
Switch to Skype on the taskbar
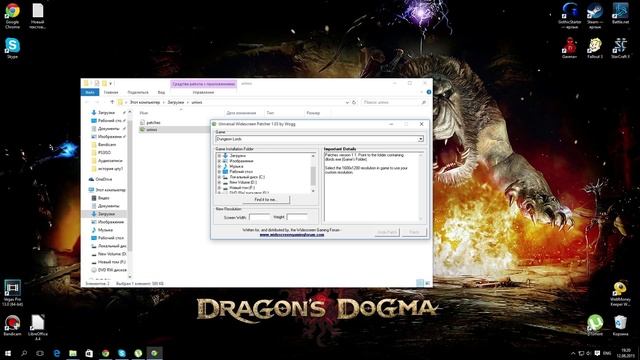click(x=122, y=353)
